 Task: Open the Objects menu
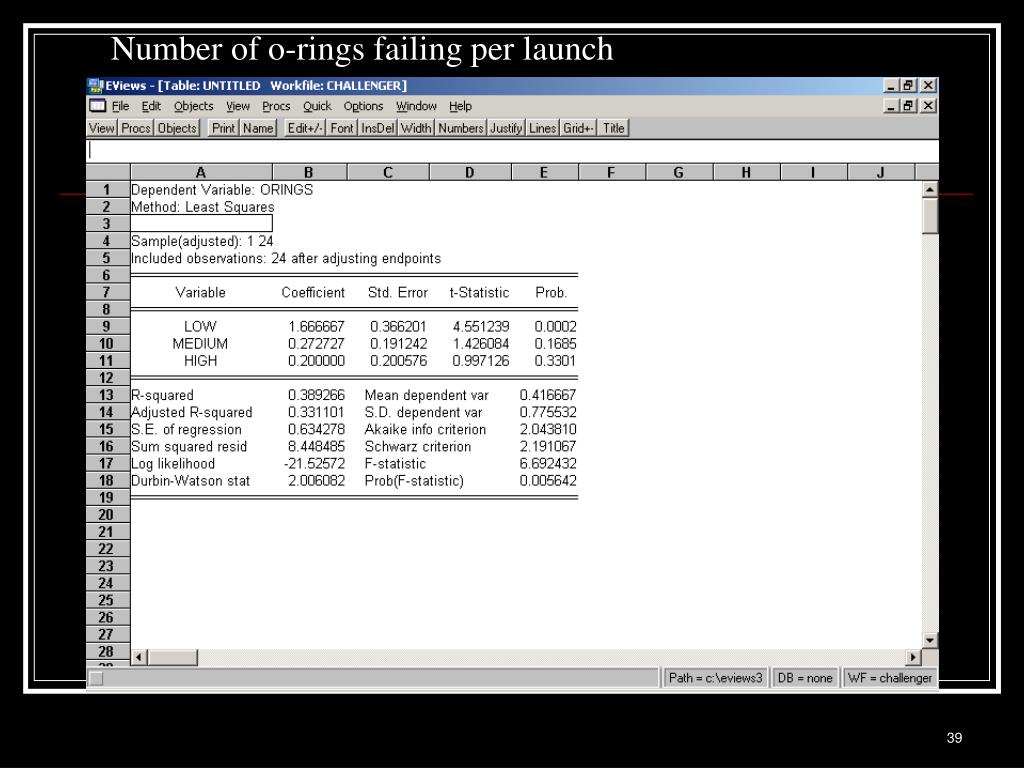pyautogui.click(x=193, y=106)
